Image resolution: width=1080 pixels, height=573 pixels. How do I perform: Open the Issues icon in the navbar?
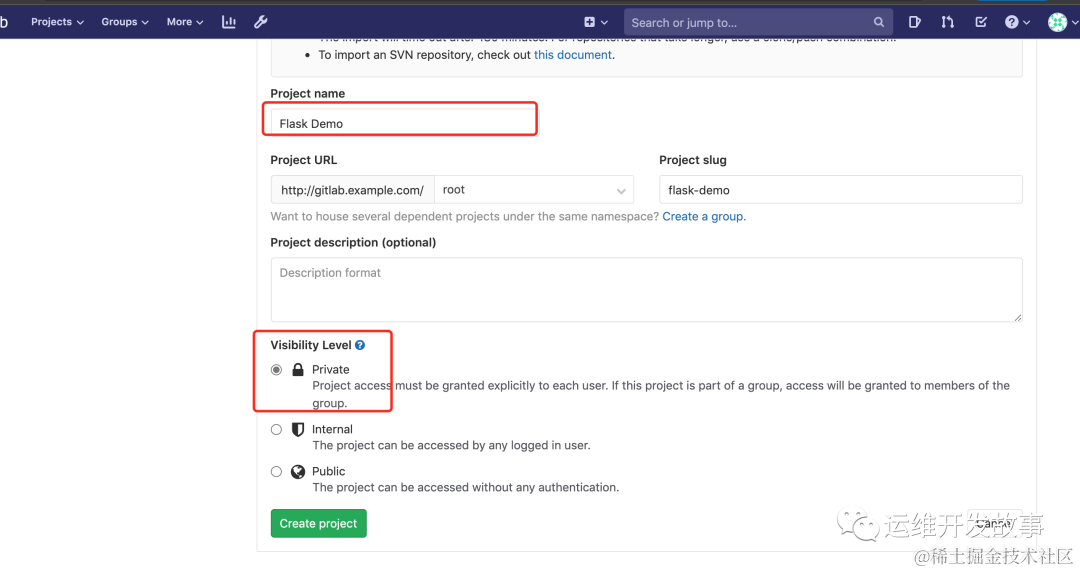[914, 22]
